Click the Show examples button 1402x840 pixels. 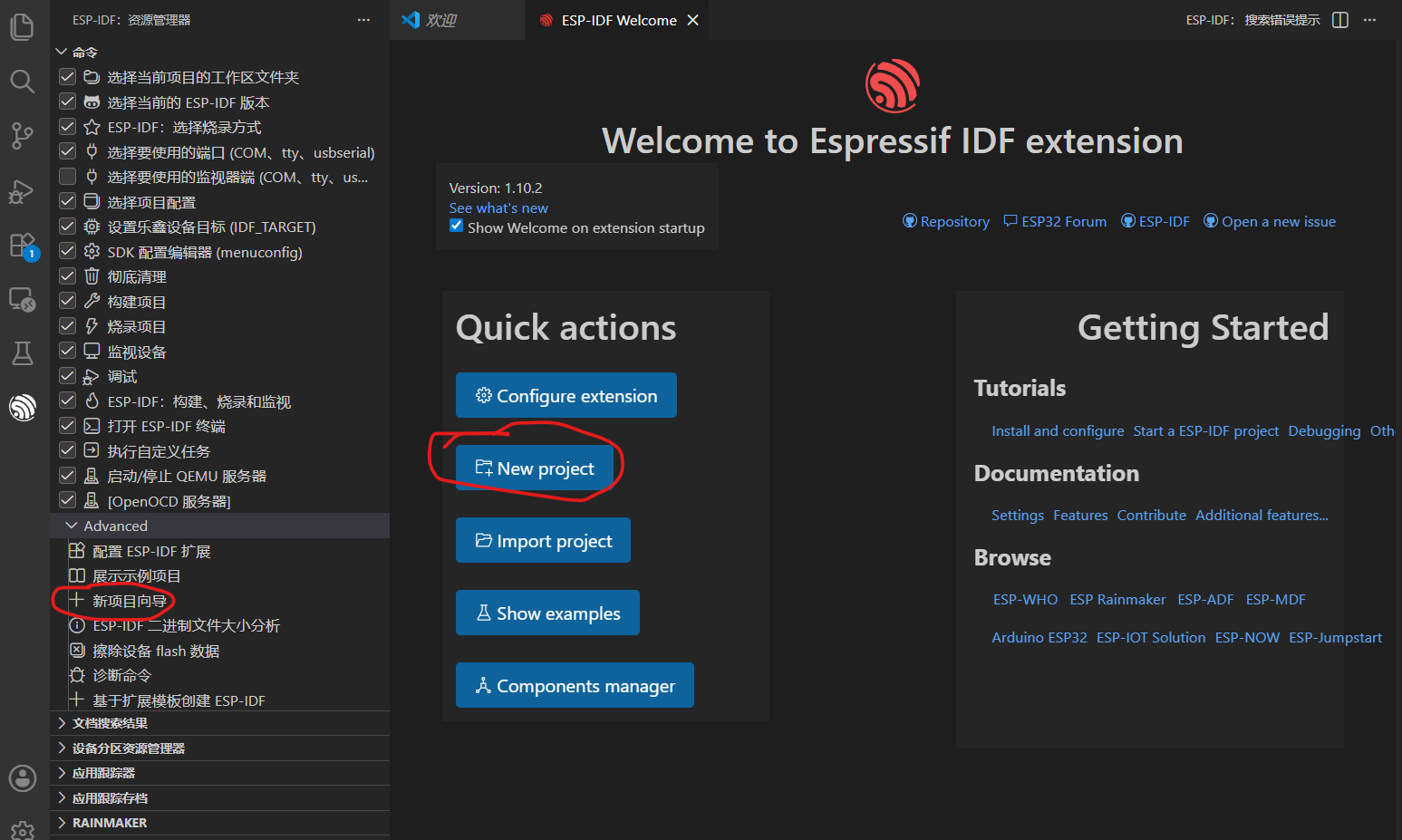pyautogui.click(x=547, y=613)
